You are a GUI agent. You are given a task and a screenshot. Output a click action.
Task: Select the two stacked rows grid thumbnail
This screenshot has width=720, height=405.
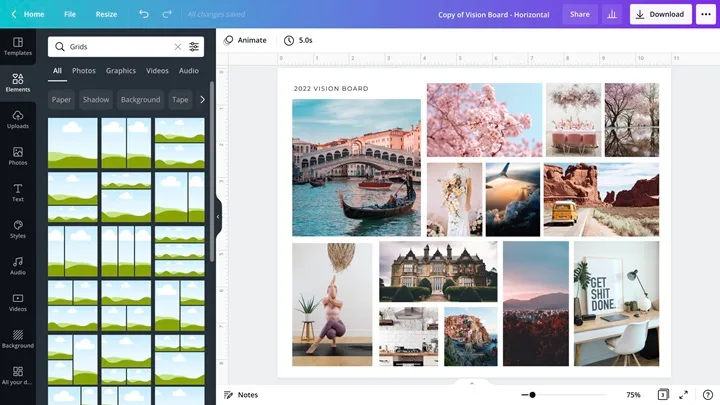(180, 143)
